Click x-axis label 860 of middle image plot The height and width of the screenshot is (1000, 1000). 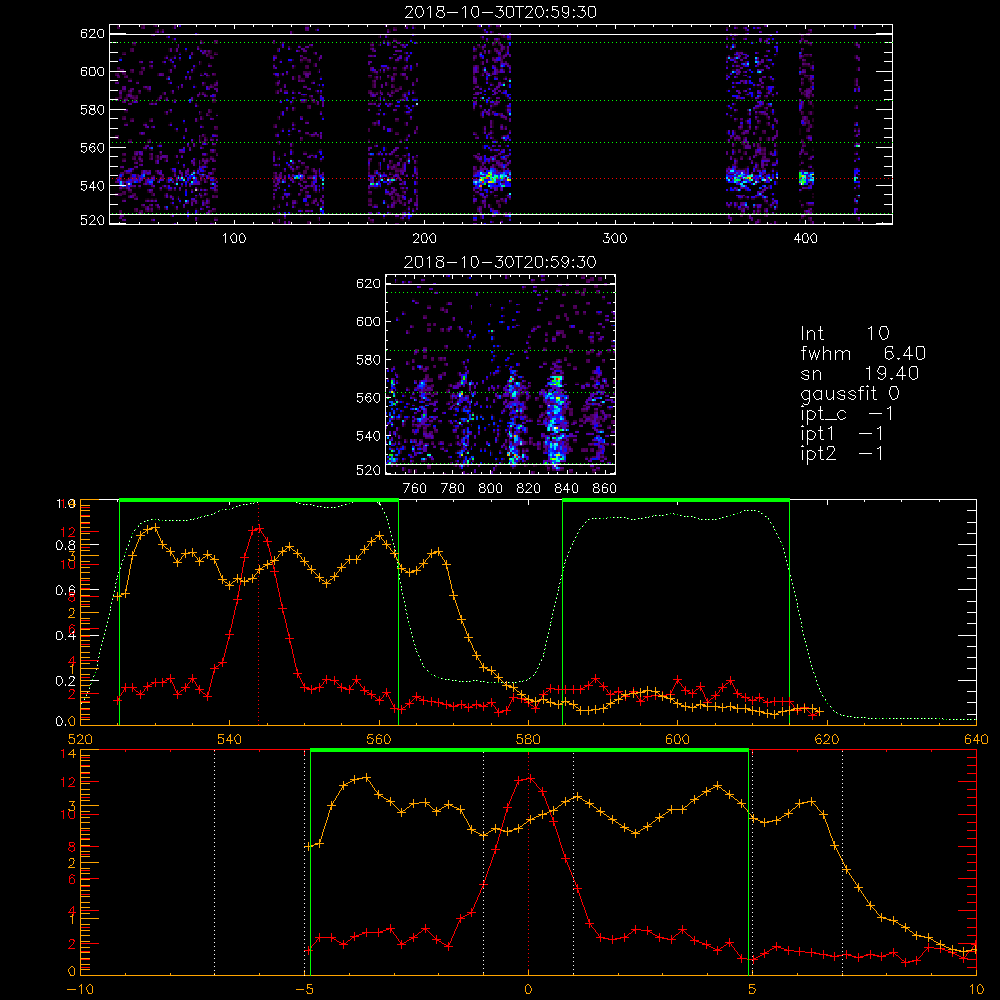pos(604,489)
